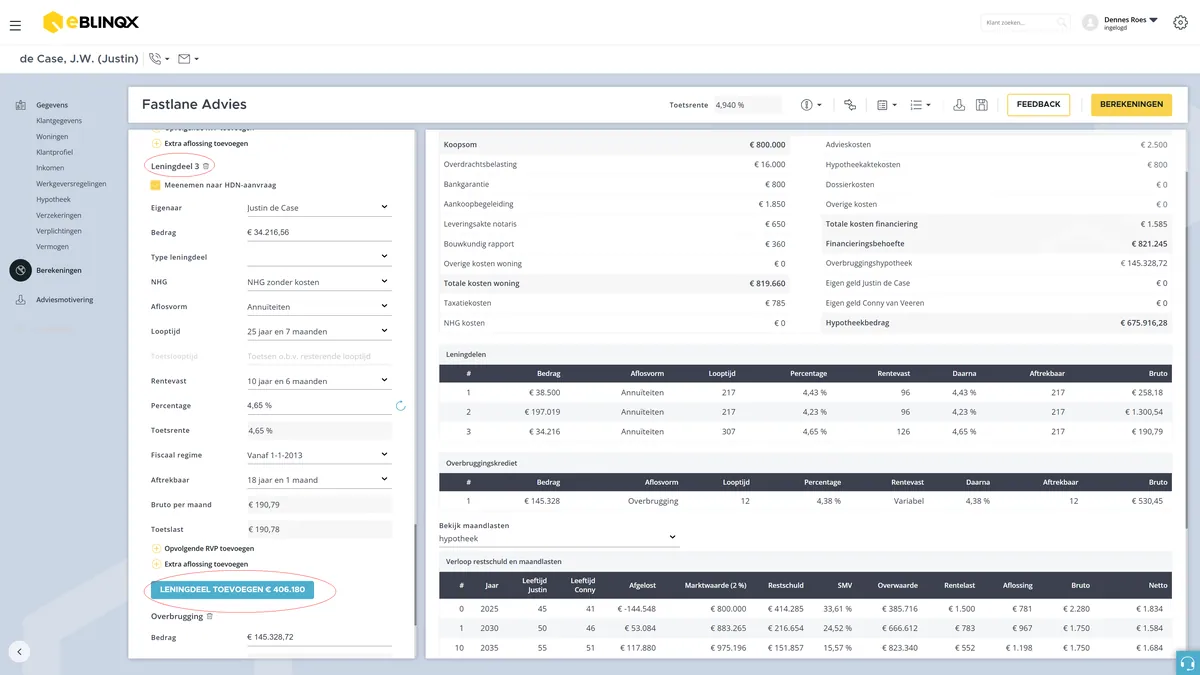Collapse the sidebar with the arrow button
This screenshot has width=1200, height=675.
19,652
